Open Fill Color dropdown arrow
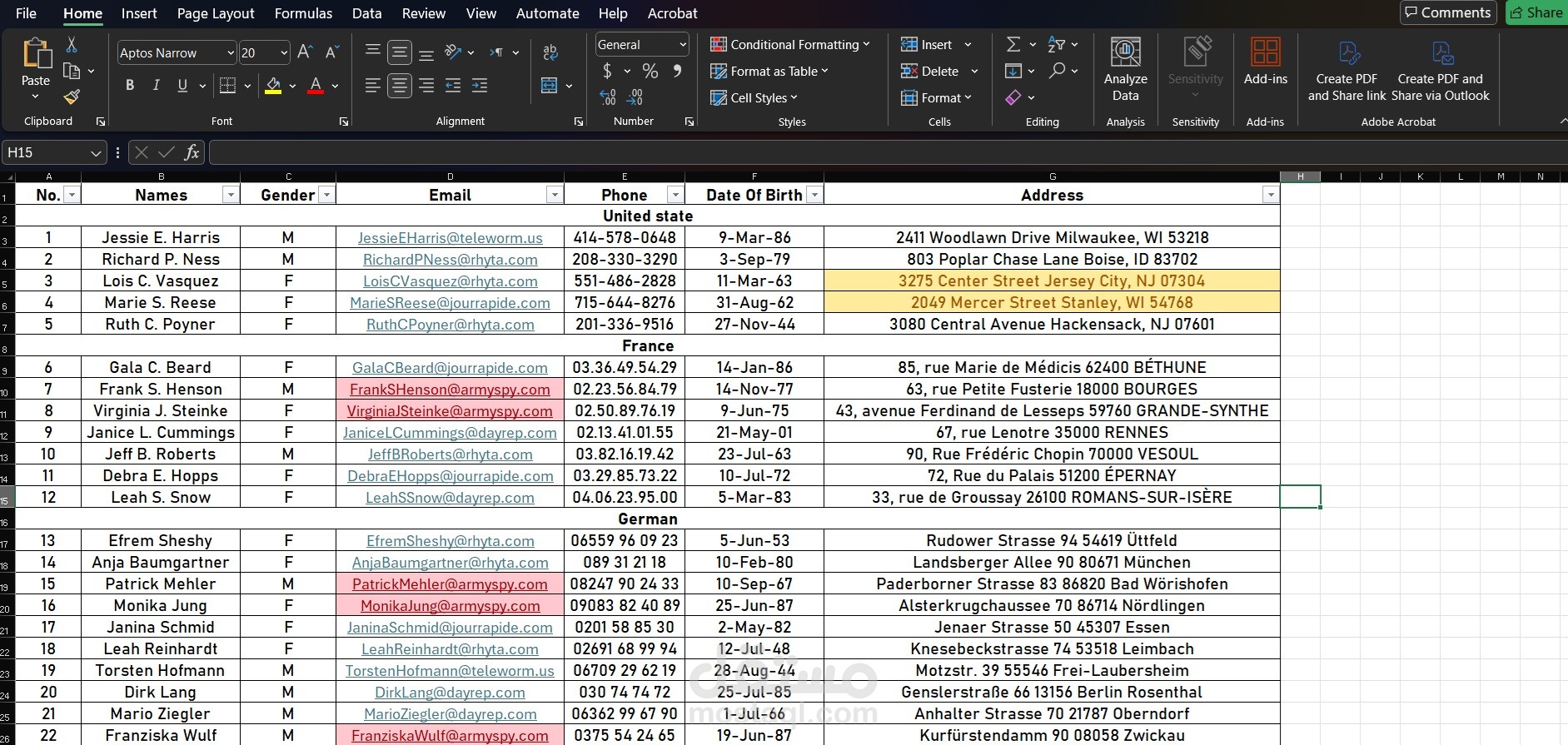 292,86
